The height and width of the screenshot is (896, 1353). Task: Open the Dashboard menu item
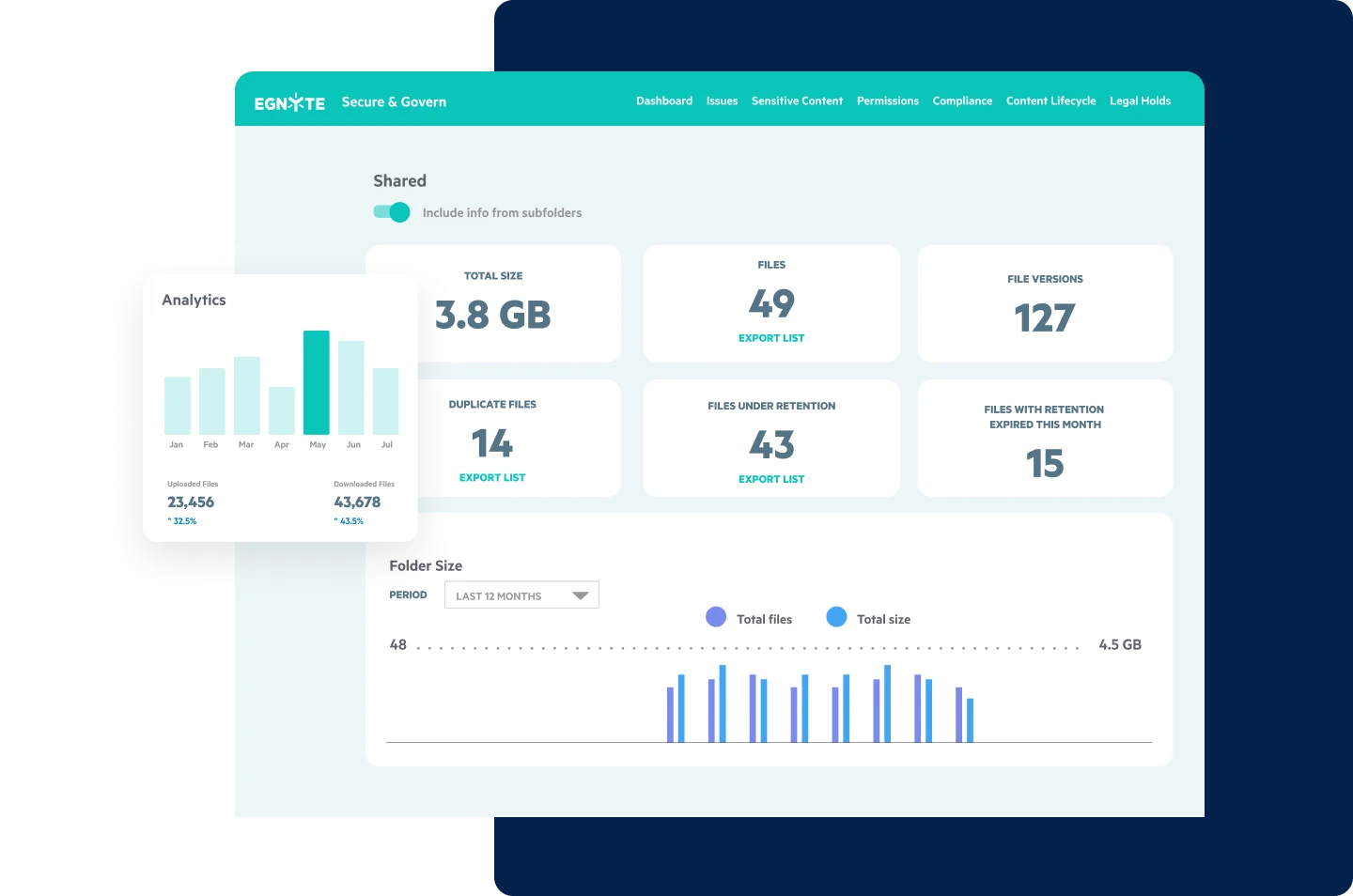click(663, 101)
